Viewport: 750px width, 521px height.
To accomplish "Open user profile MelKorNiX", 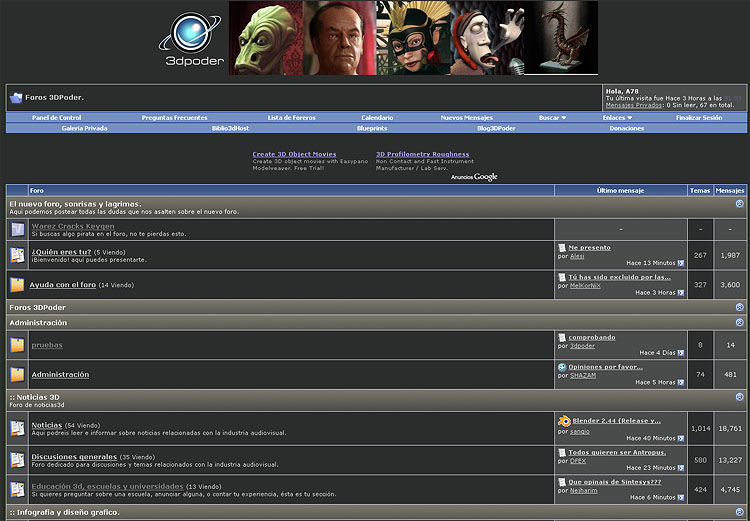I will 585,286.
